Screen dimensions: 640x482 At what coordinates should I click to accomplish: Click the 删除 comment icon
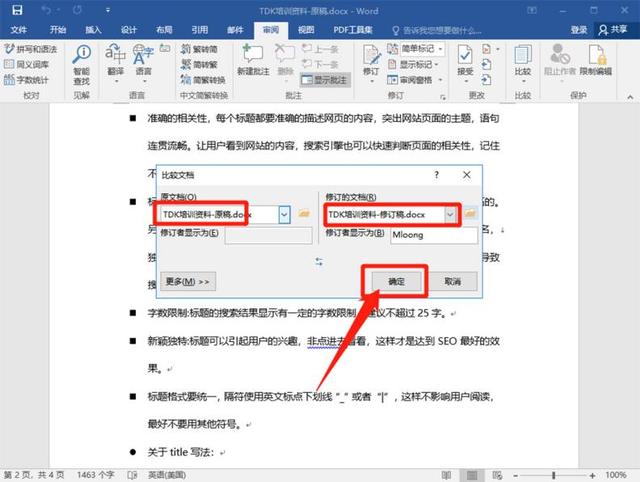tap(285, 54)
